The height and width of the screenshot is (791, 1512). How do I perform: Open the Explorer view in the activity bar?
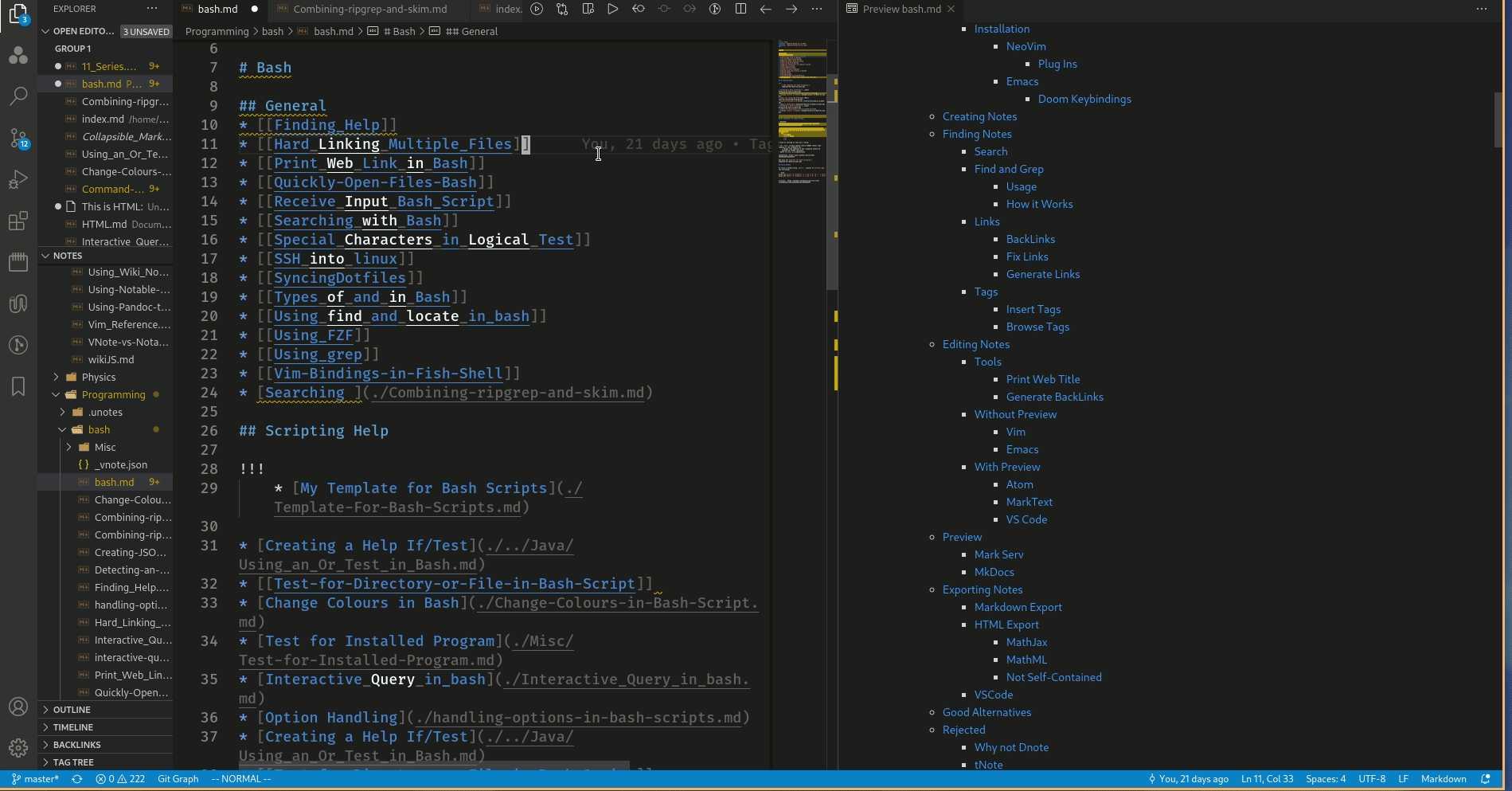tap(18, 14)
